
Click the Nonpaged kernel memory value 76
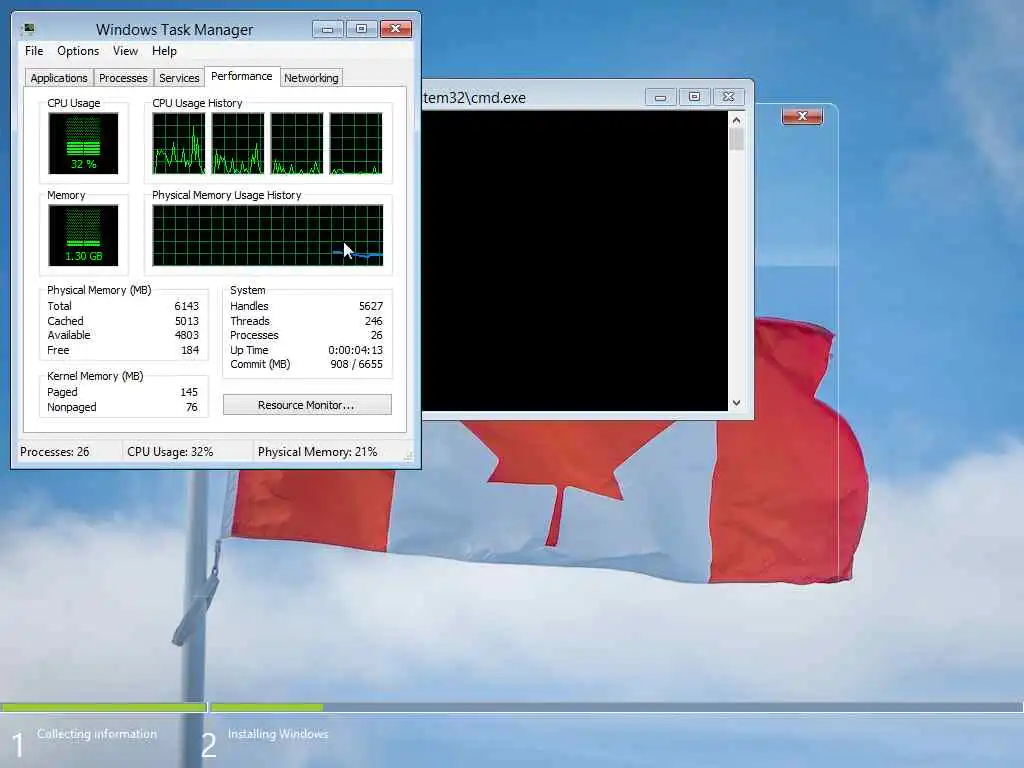[191, 407]
